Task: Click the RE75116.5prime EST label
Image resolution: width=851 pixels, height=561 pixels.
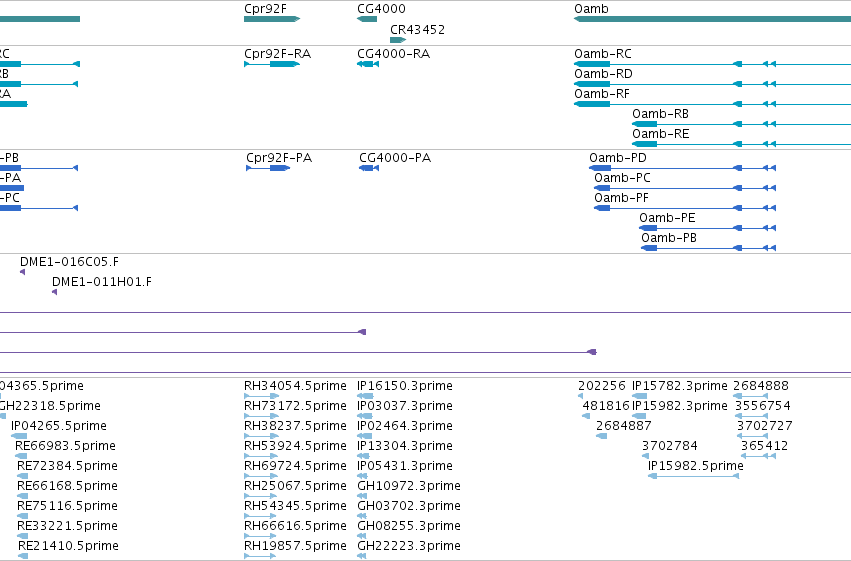Action: coord(67,506)
